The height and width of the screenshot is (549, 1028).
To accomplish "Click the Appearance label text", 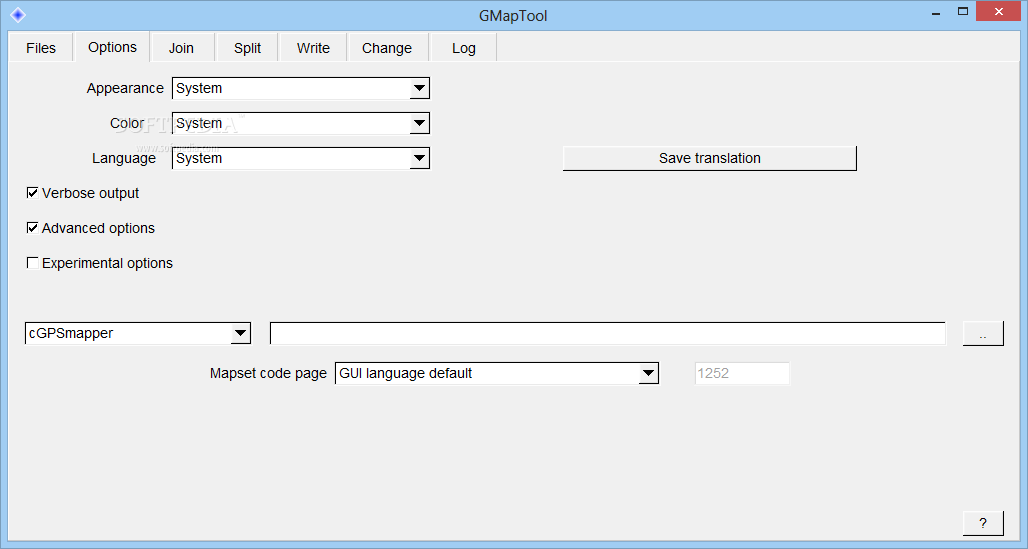I will pyautogui.click(x=125, y=88).
